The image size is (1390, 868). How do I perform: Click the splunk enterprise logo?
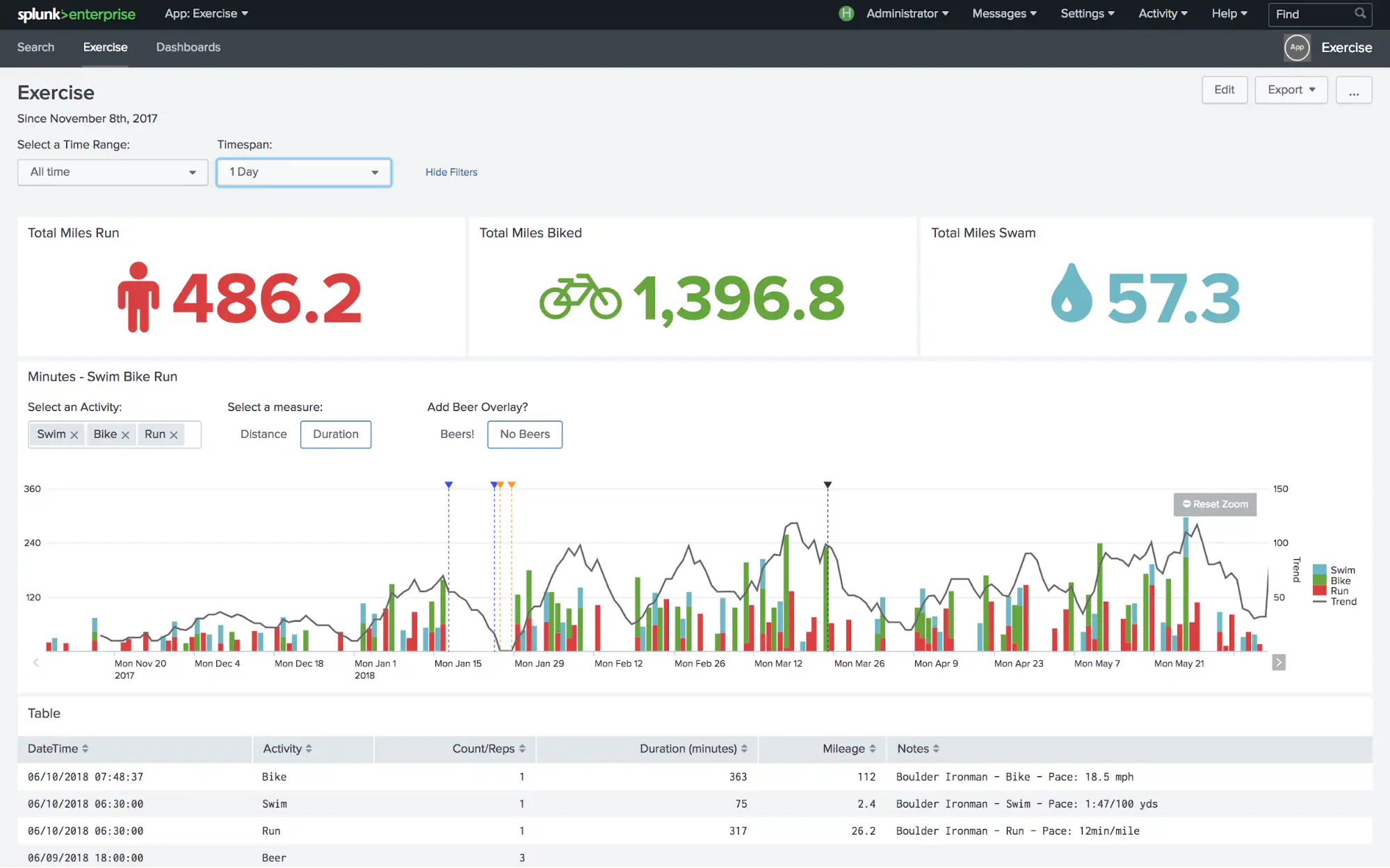pos(76,14)
